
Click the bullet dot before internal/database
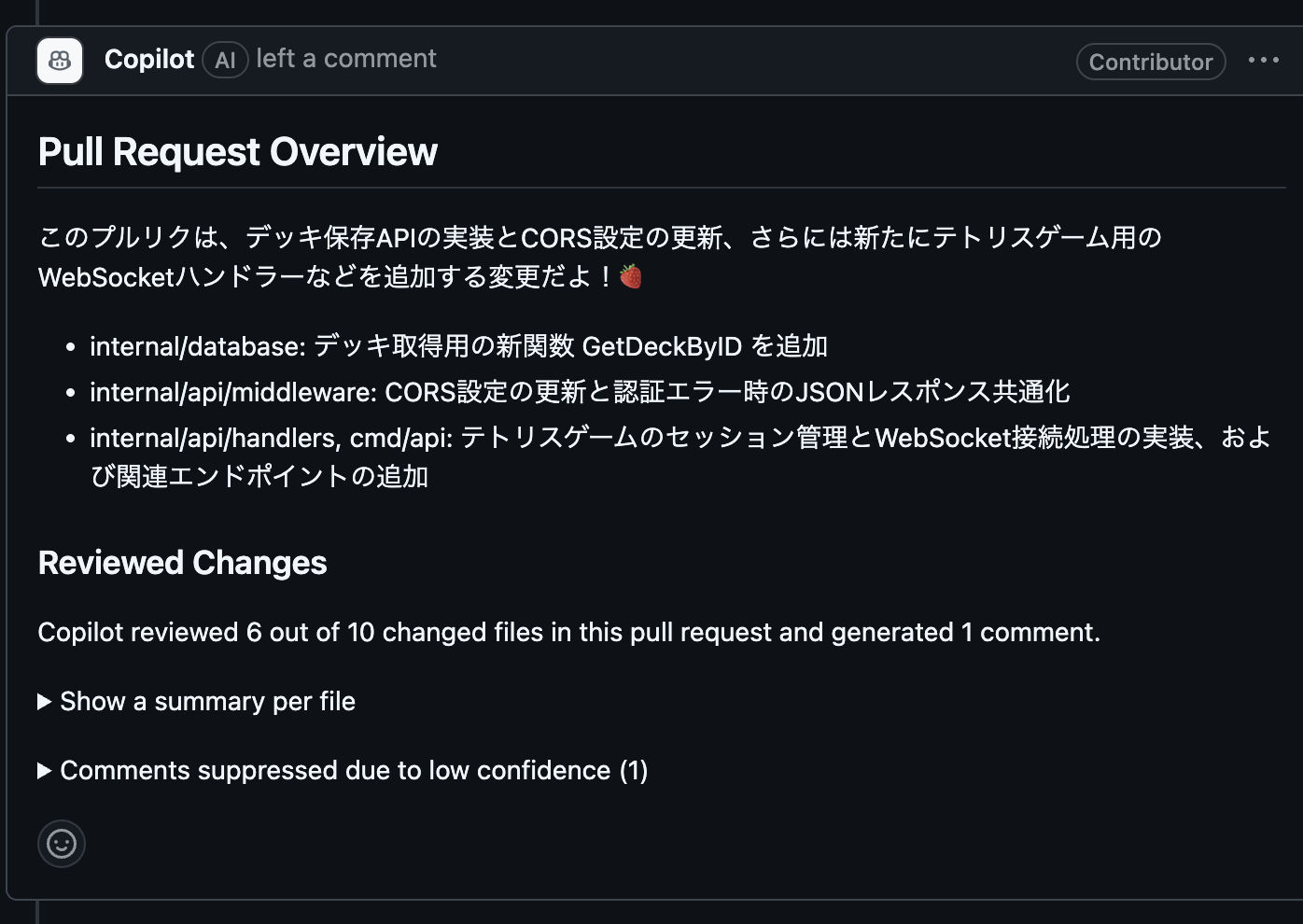click(x=70, y=347)
